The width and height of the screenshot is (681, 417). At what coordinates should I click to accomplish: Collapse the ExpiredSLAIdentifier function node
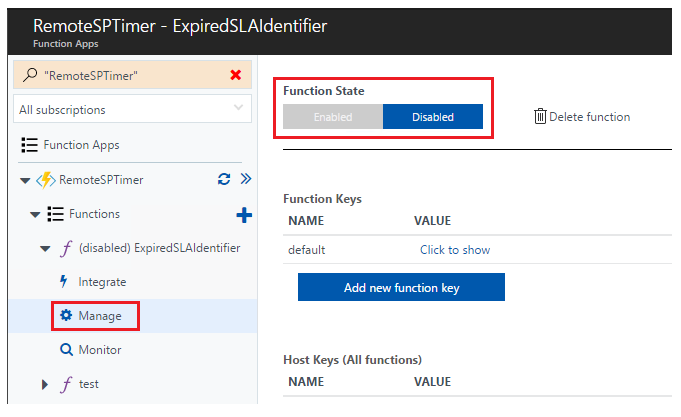(x=45, y=249)
